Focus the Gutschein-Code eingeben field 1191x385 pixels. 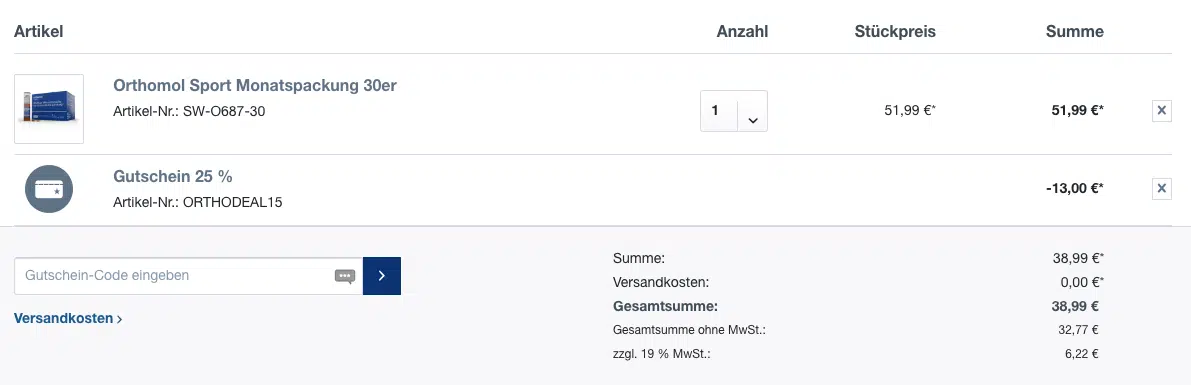click(188, 276)
